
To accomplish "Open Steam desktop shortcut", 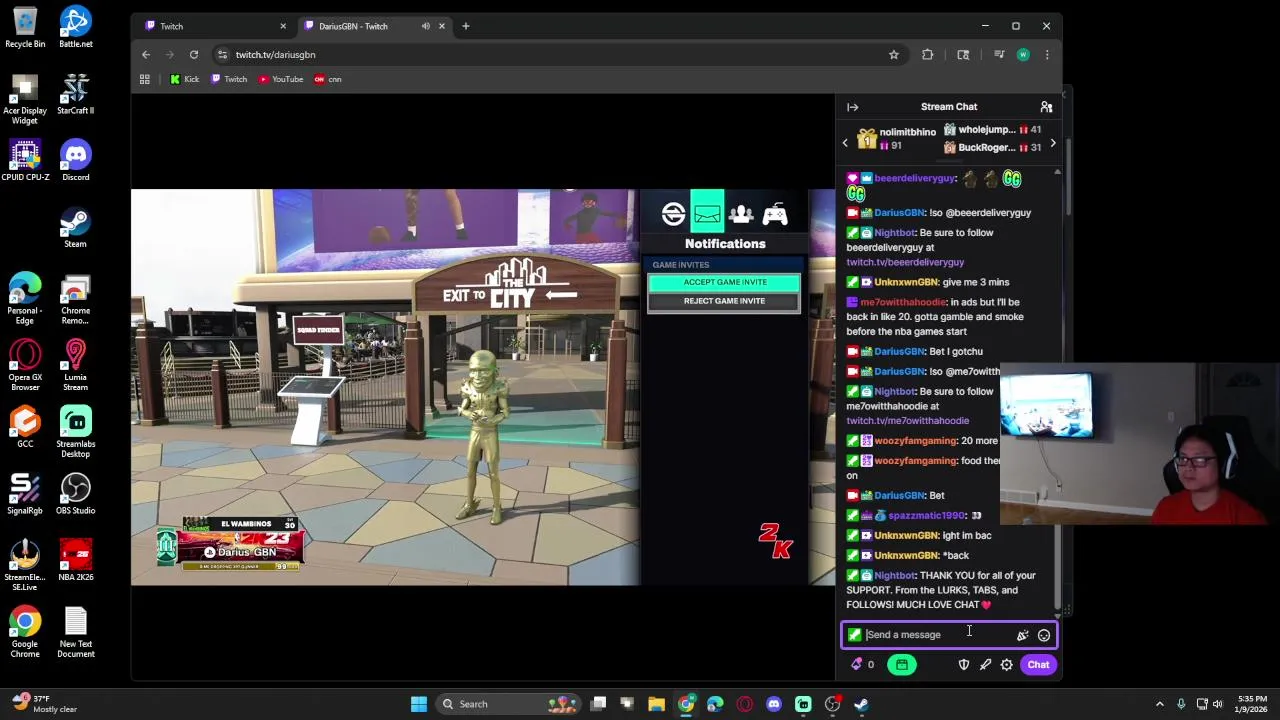I will coord(75,226).
